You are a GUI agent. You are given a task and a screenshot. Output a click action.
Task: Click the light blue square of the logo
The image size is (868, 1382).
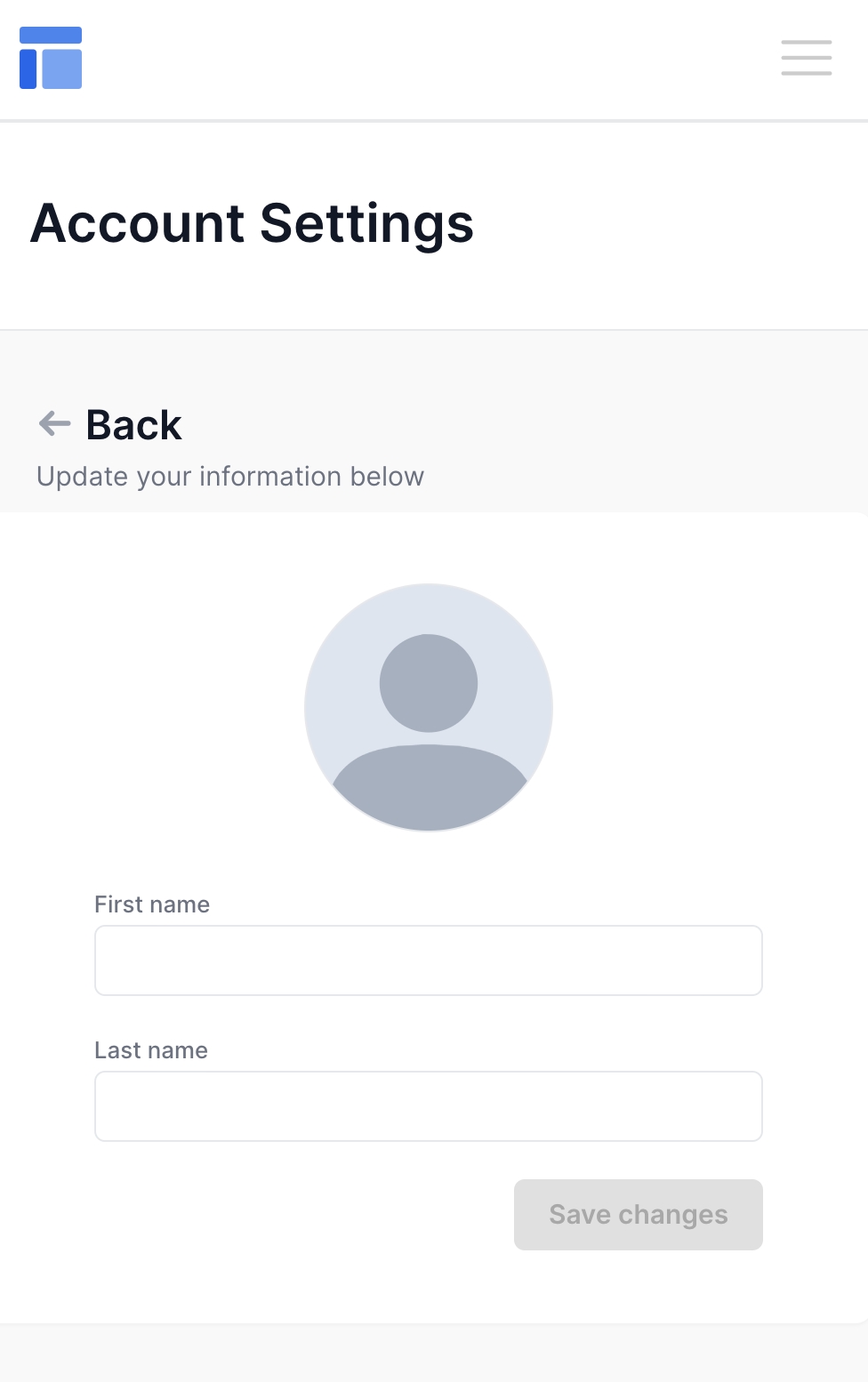(62, 69)
